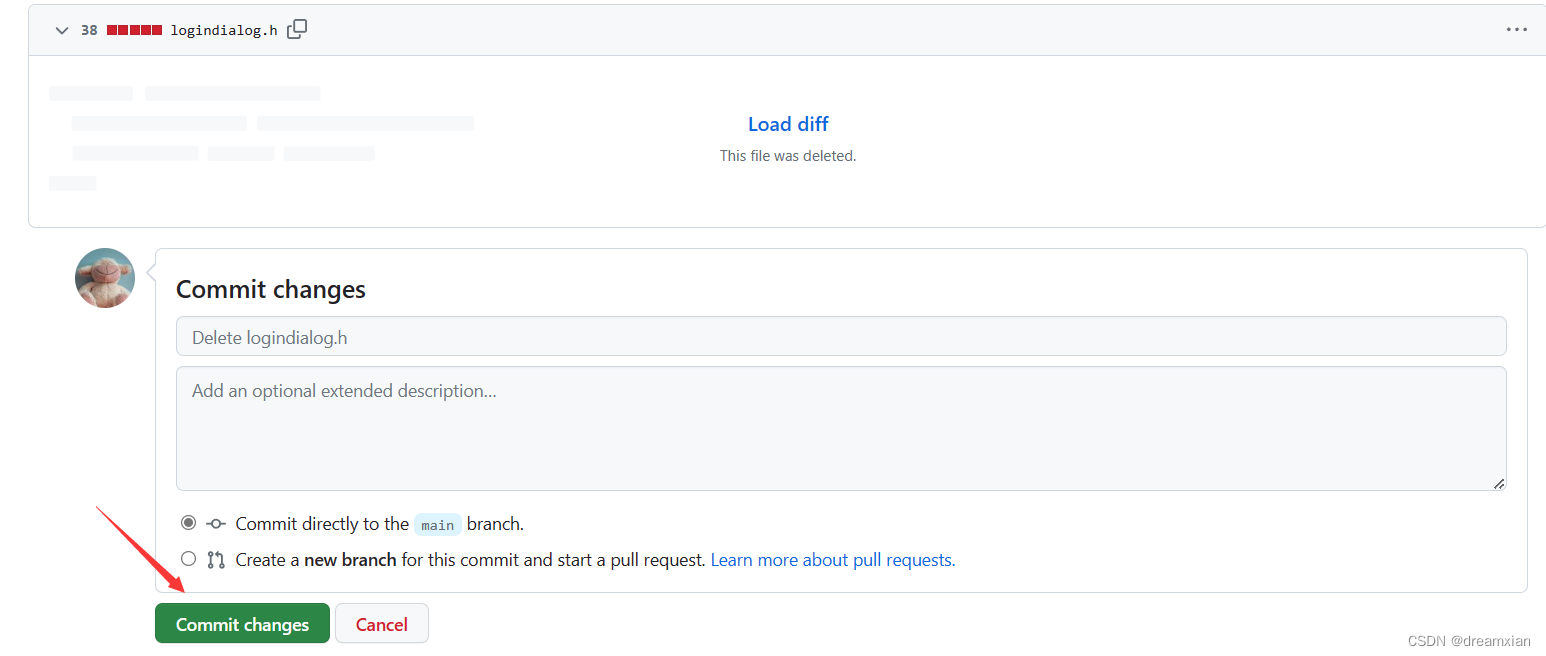Click the description textarea resize grip
The height and width of the screenshot is (656, 1546).
(x=1499, y=484)
